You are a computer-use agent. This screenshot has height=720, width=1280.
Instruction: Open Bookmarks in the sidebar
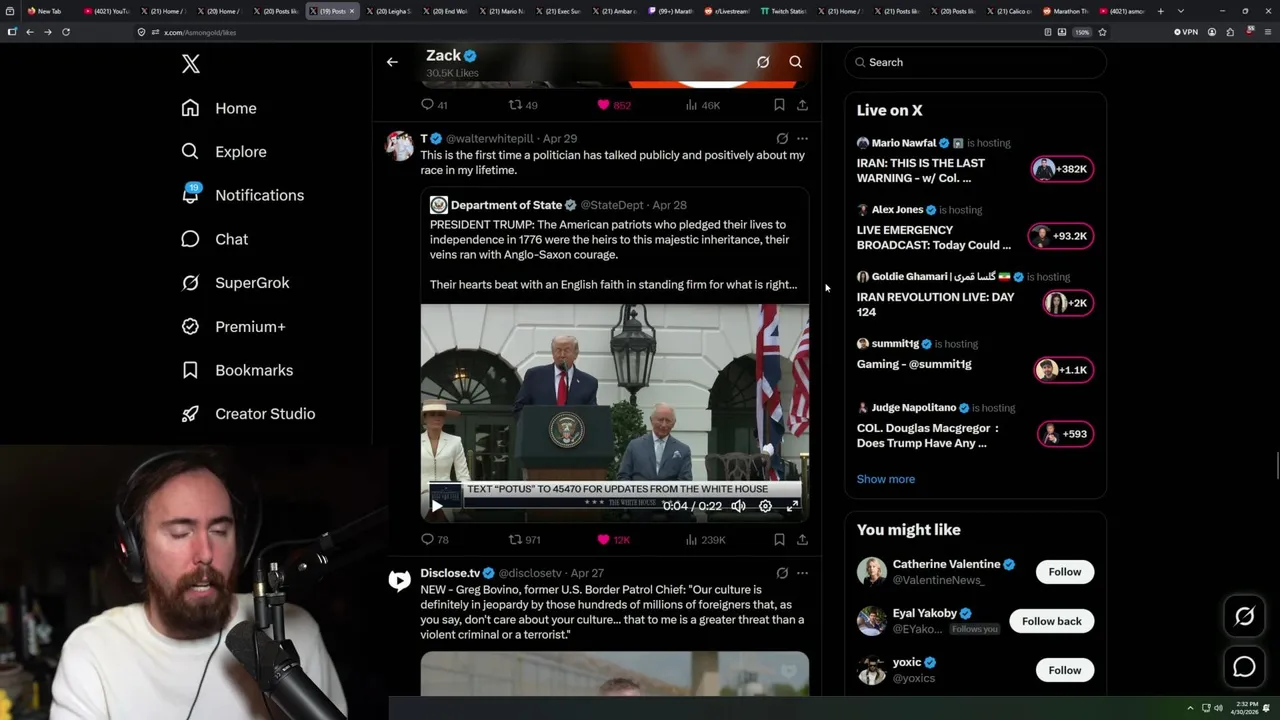click(237, 370)
